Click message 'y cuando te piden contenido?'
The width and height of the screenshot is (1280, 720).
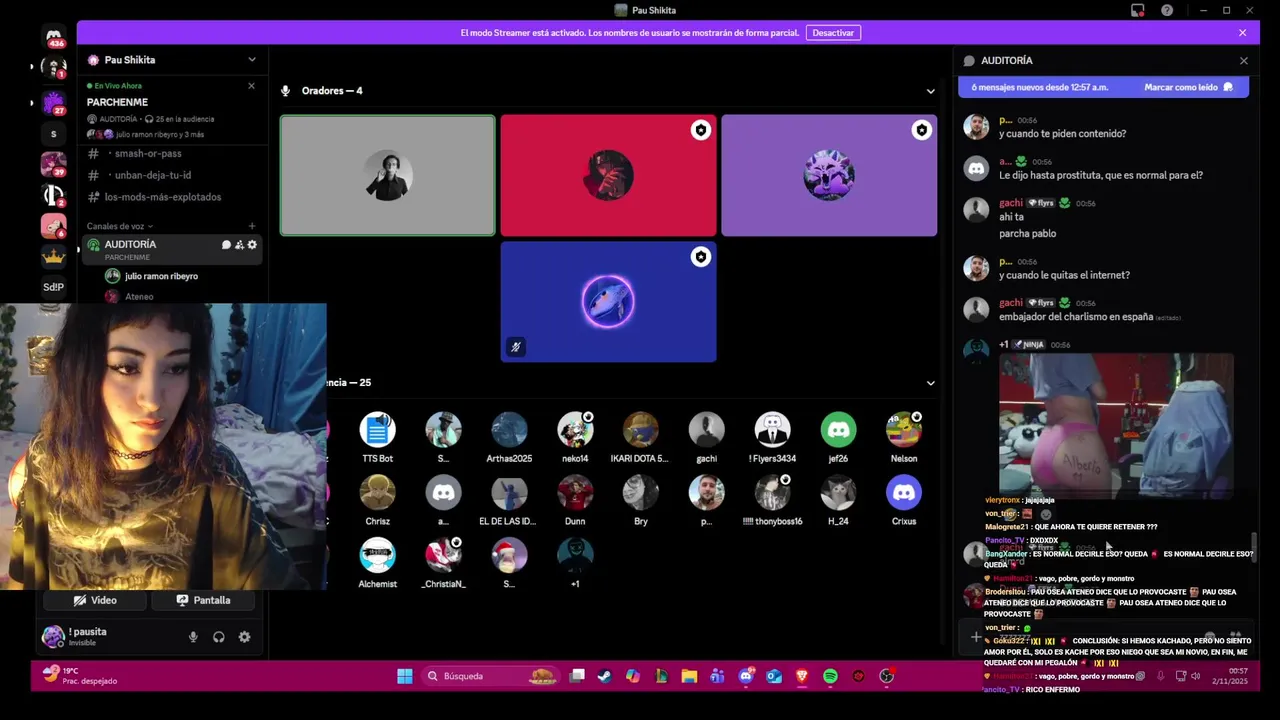pos(1062,134)
